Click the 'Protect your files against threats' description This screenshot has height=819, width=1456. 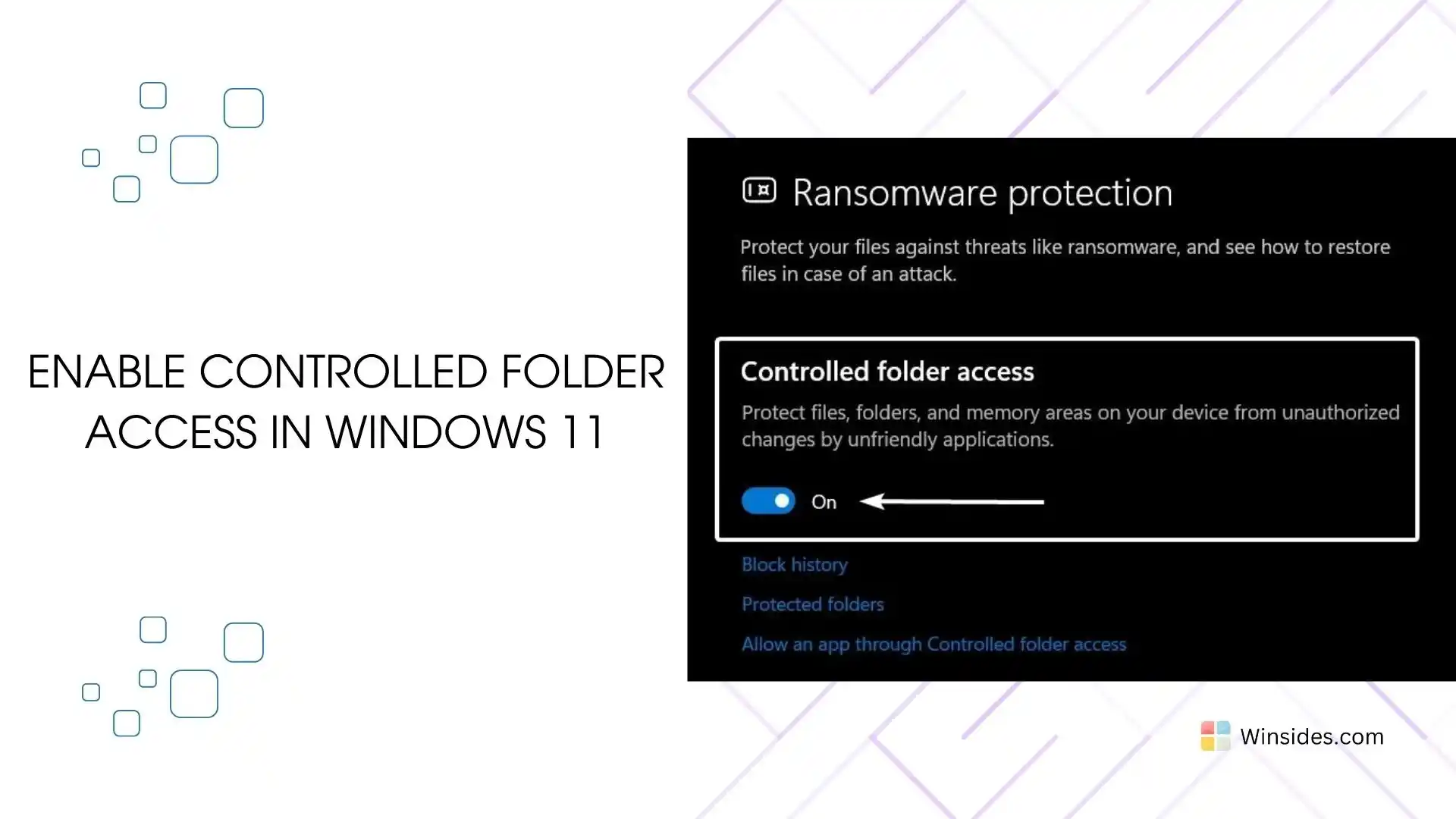pyautogui.click(x=1065, y=260)
